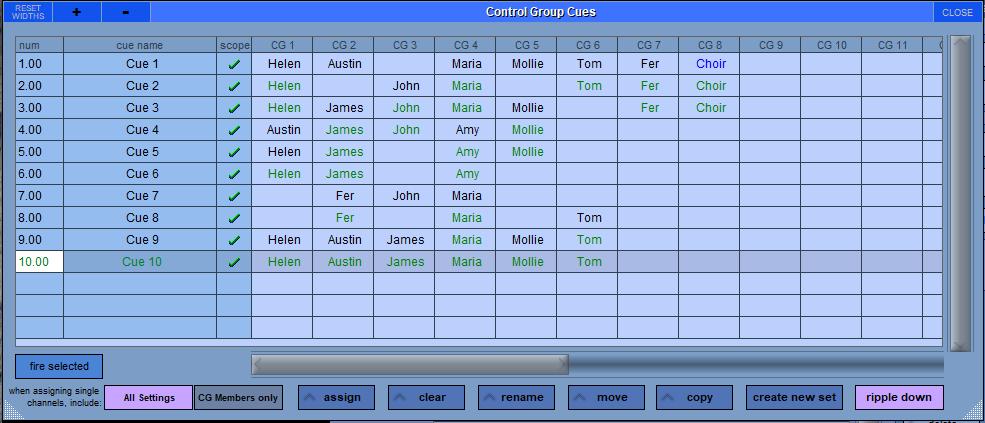Click create new set button
This screenshot has height=423, width=985.
[x=795, y=397]
